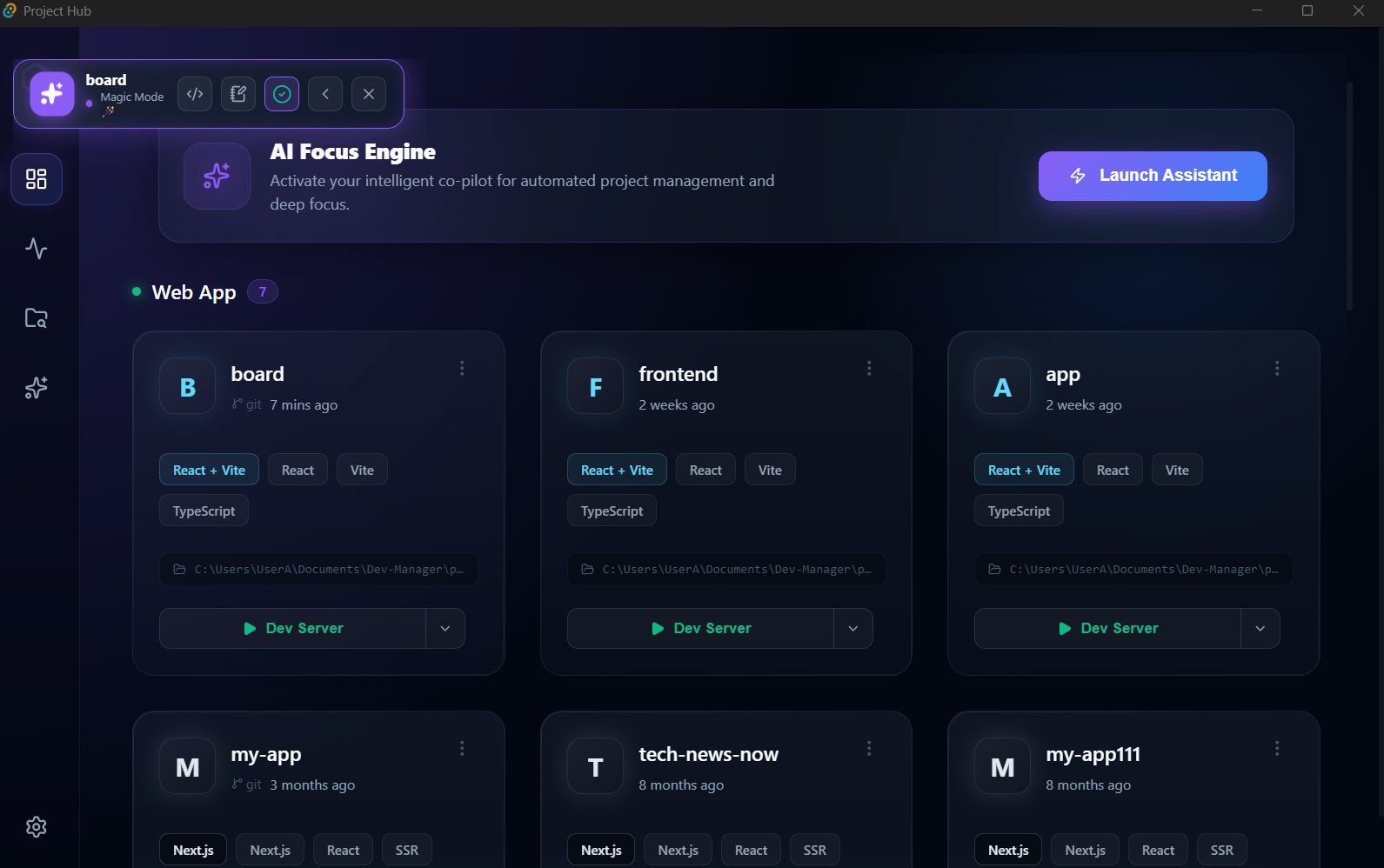Open three-dot menu on my-app card
Viewport: 1384px width, 868px height.
[x=462, y=748]
